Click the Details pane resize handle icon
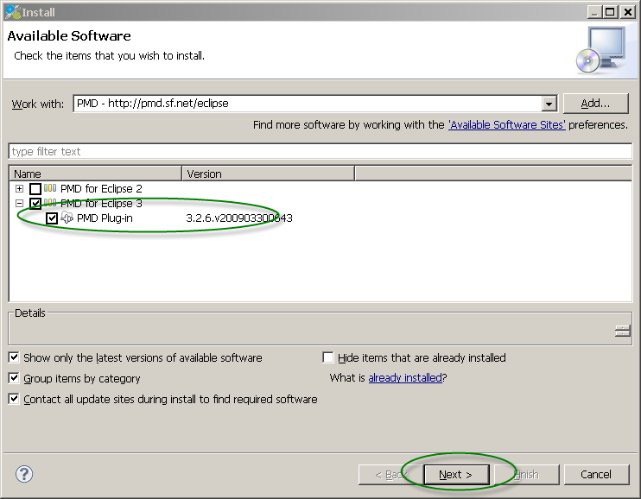Screen dimensions: 641x499 click(x=622, y=331)
